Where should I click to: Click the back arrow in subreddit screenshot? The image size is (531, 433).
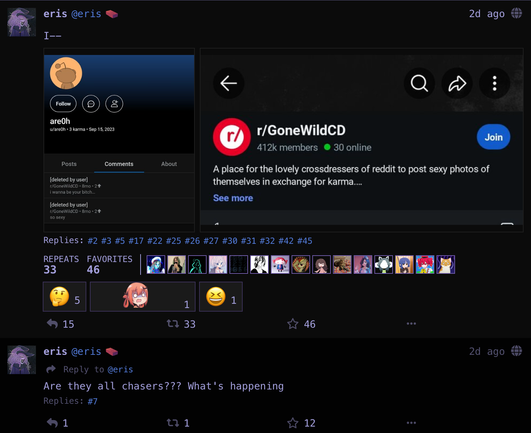click(x=229, y=83)
